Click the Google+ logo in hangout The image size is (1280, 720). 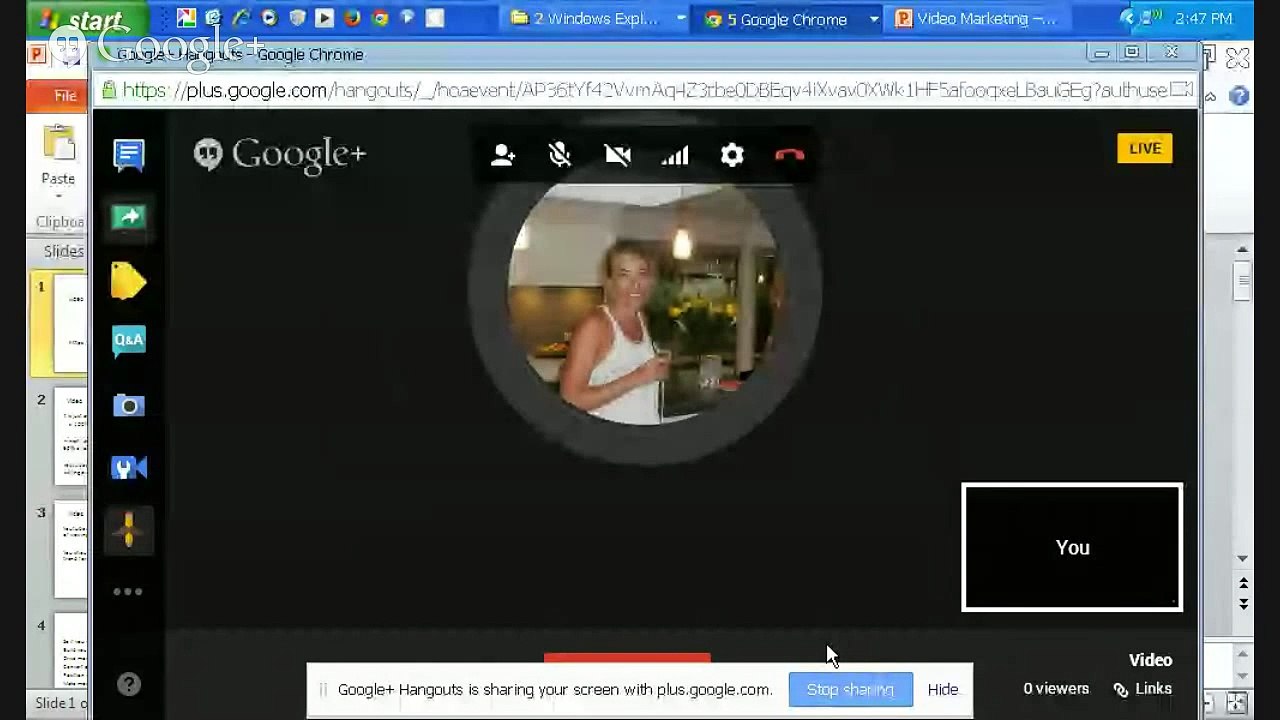[280, 155]
